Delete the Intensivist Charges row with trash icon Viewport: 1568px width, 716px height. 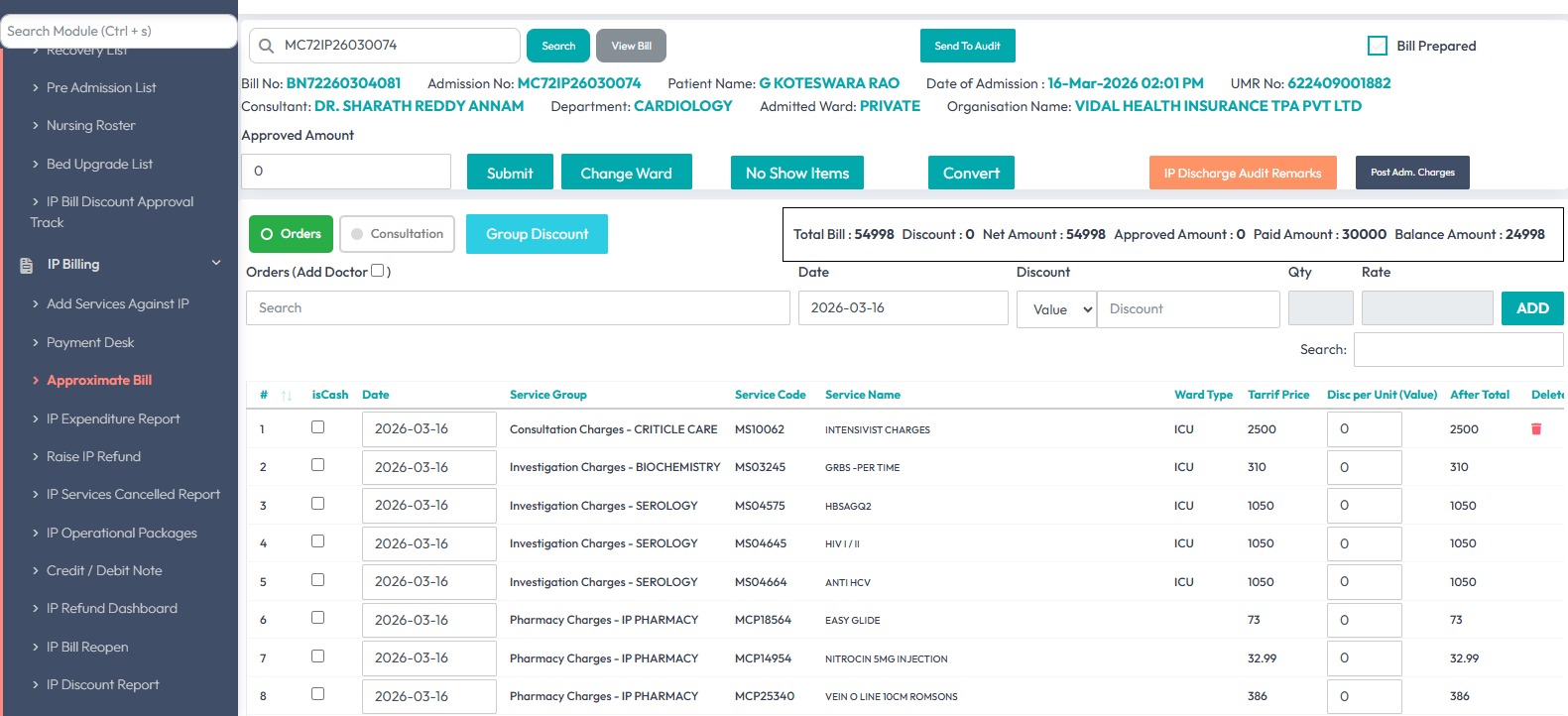tap(1536, 429)
